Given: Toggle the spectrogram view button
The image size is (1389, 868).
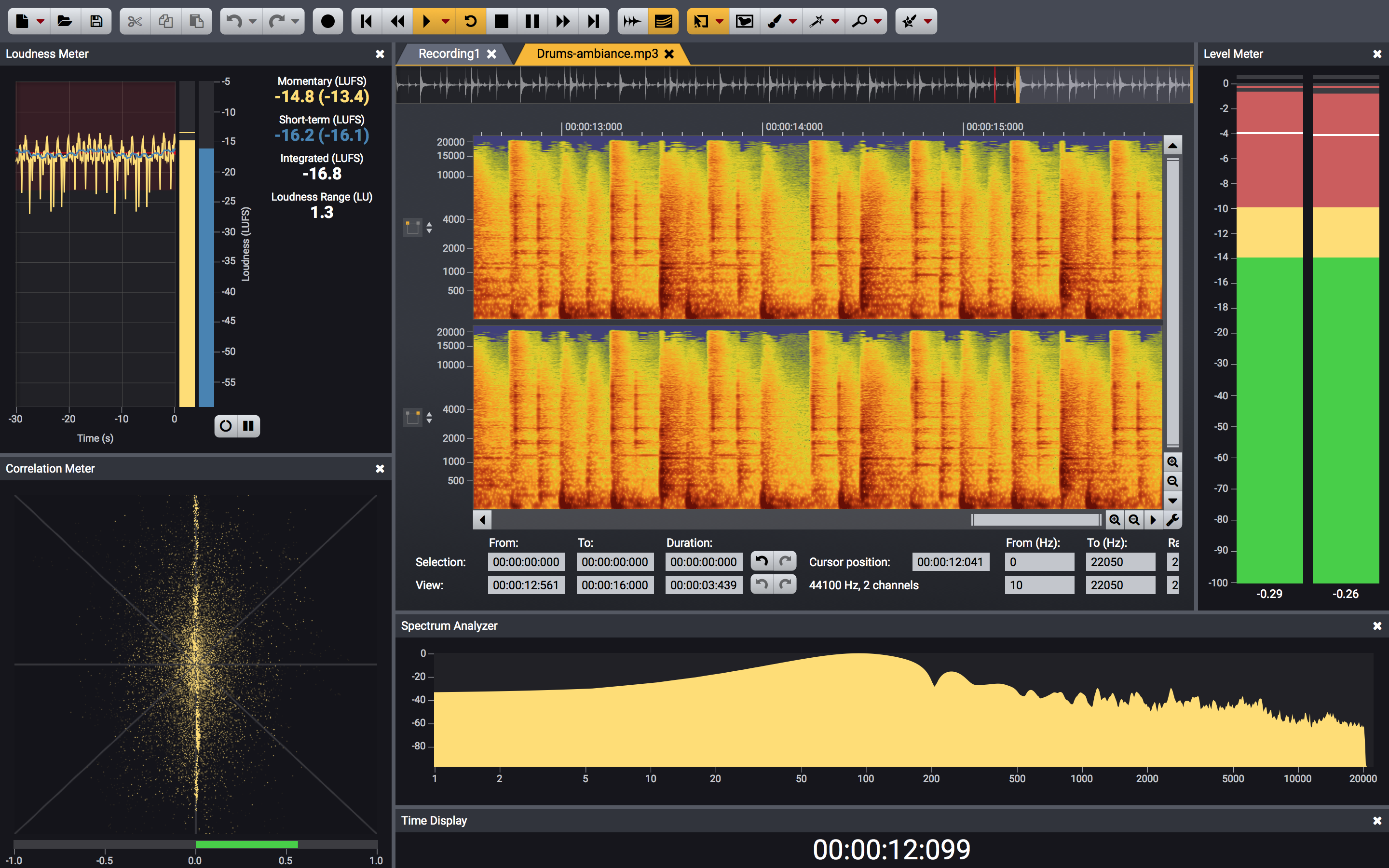Looking at the screenshot, I should coord(663,21).
